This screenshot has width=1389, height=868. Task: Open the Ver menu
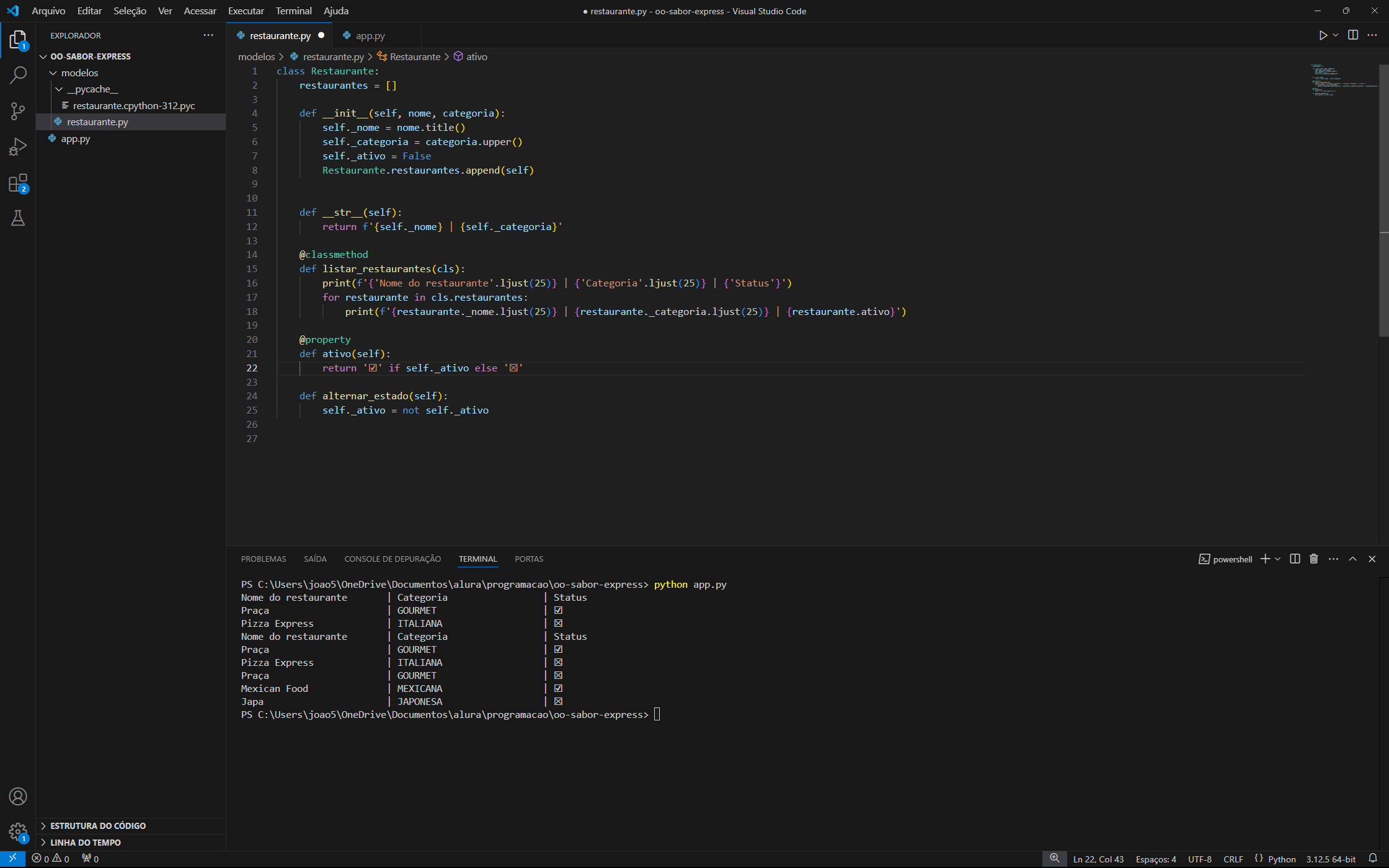click(x=165, y=11)
